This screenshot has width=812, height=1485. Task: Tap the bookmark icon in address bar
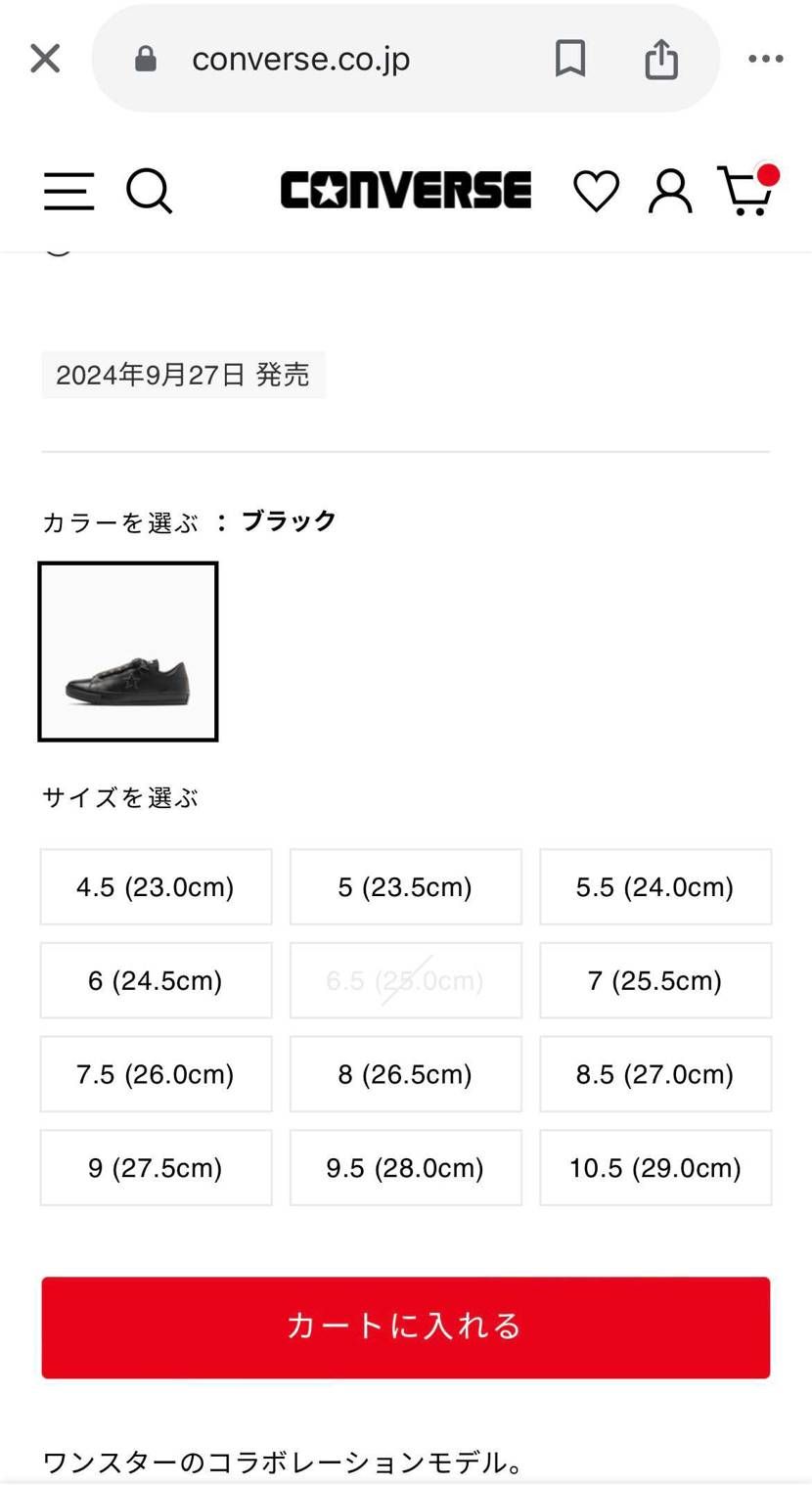click(570, 59)
